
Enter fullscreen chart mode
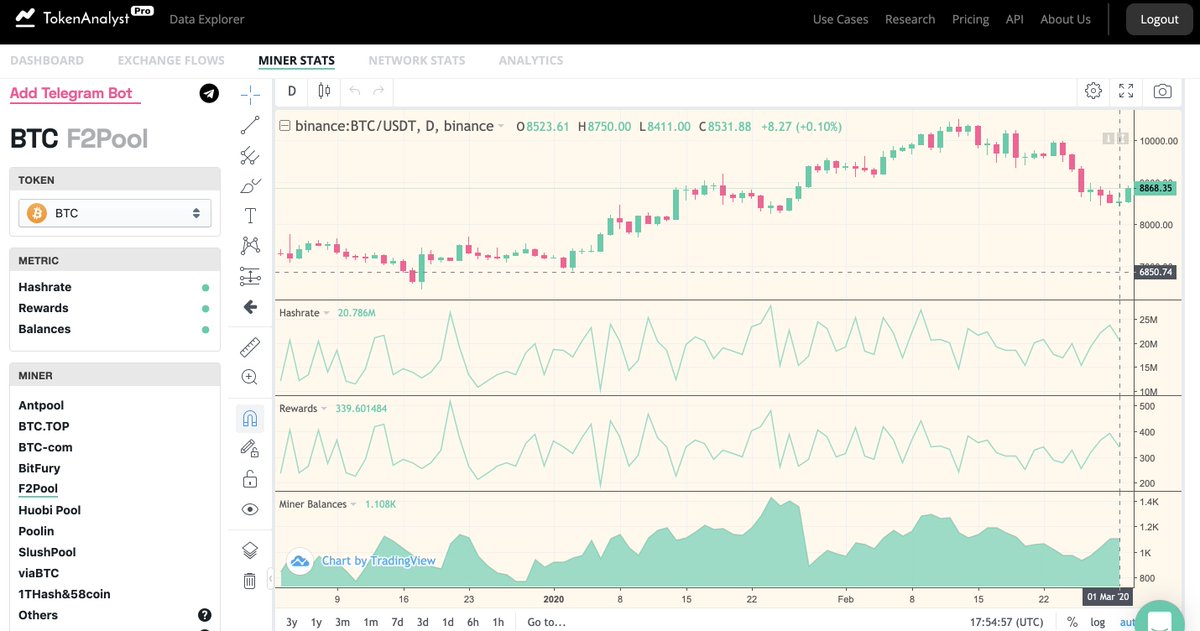click(1126, 91)
